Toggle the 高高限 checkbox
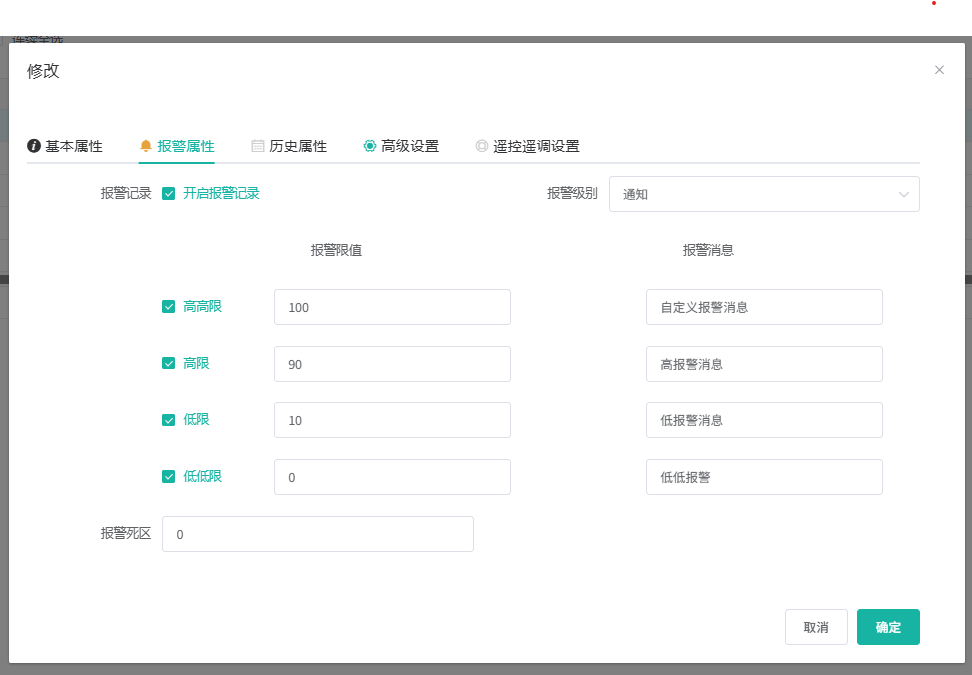 pos(169,307)
